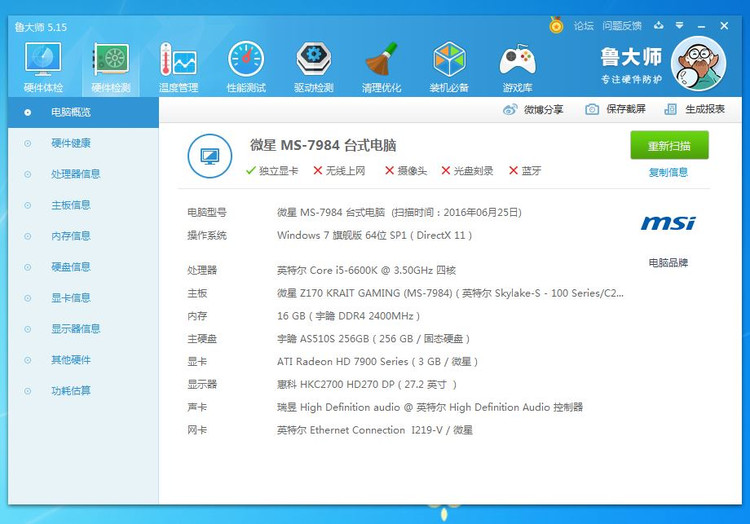Viewport: 750px width, 524px height.
Task: Open 驱动检测 driver detection icon
Action: click(314, 67)
